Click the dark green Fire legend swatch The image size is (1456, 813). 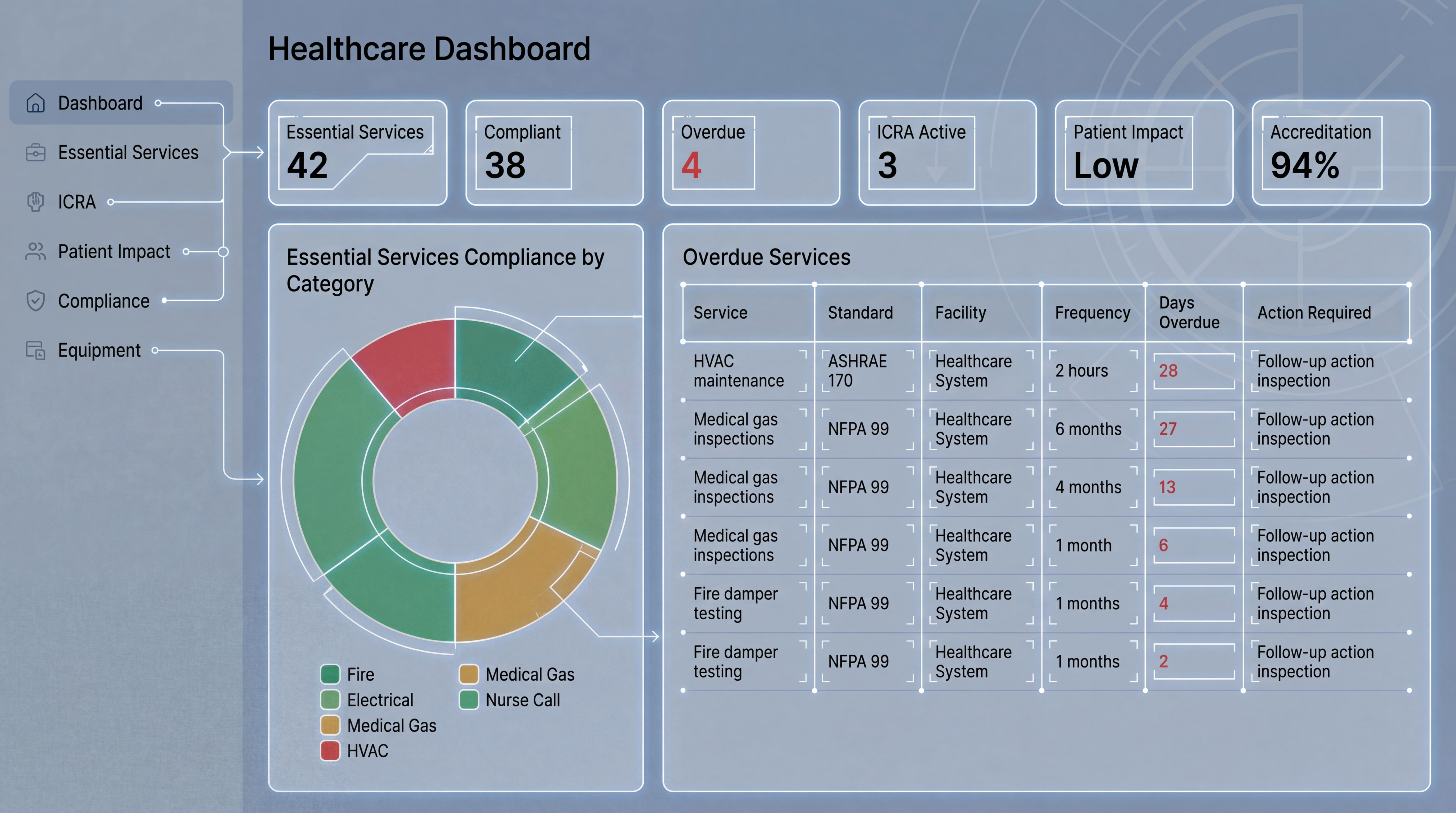tap(330, 675)
